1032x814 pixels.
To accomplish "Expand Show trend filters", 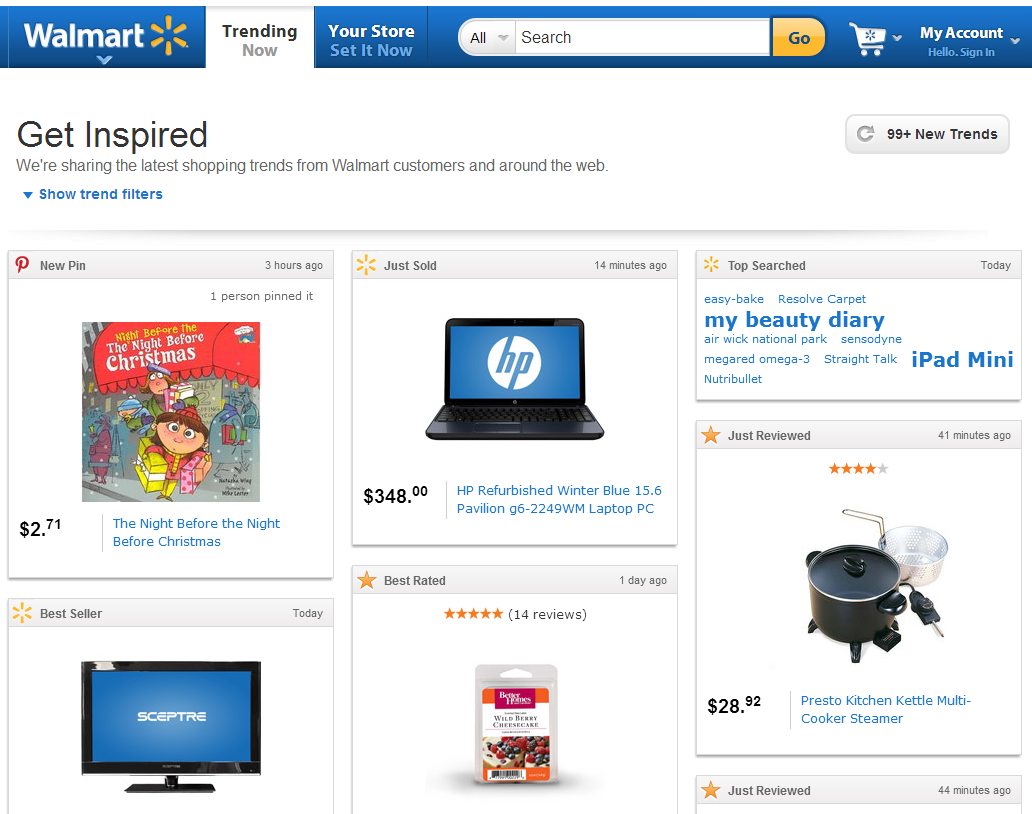I will [x=93, y=194].
